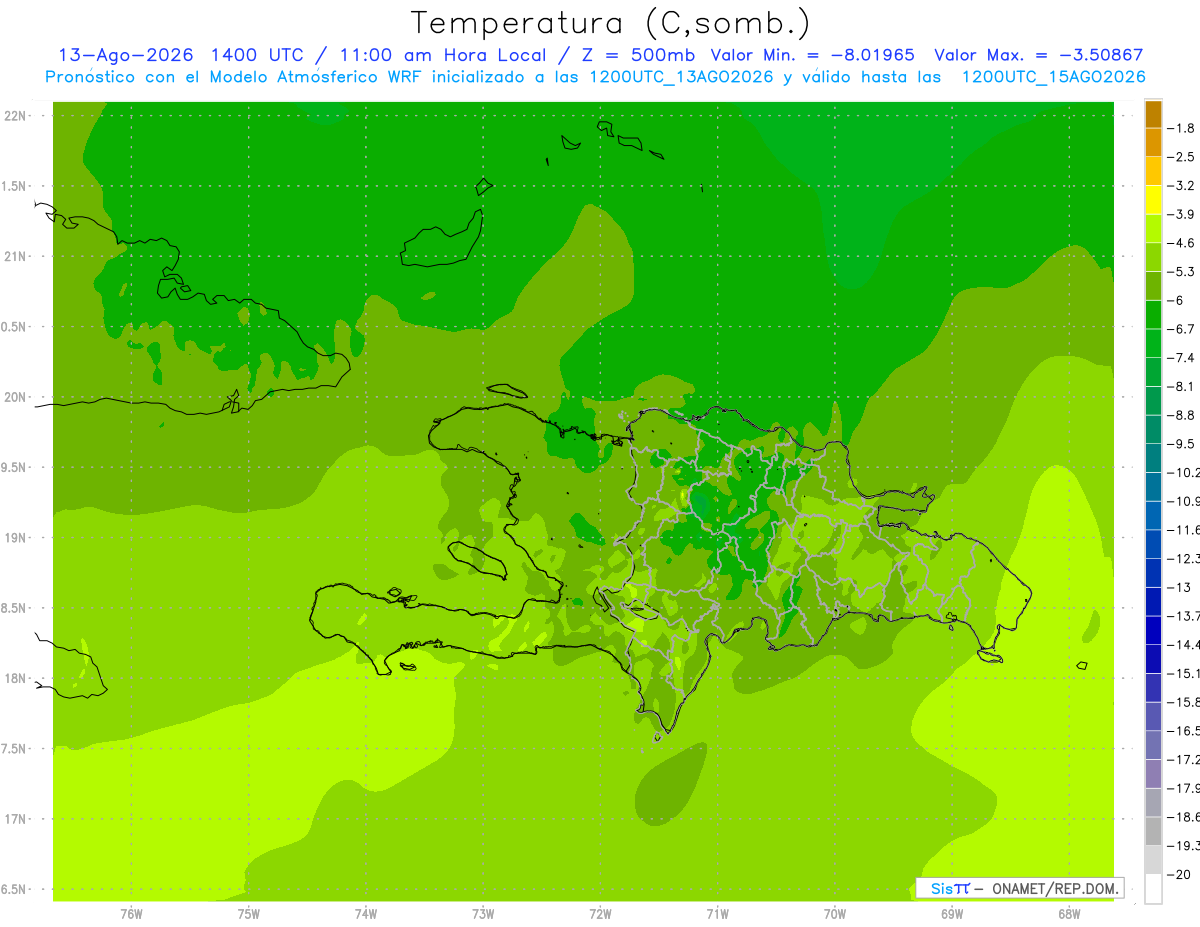Image resolution: width=1200 pixels, height=927 pixels.
Task: Click the '68W' longitude label
Action: click(x=1069, y=914)
